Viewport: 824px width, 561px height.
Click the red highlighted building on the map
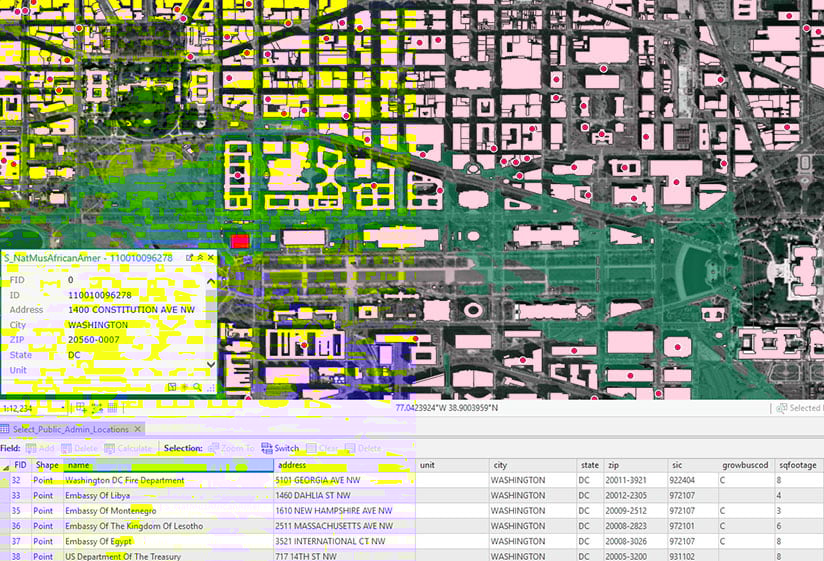point(240,242)
